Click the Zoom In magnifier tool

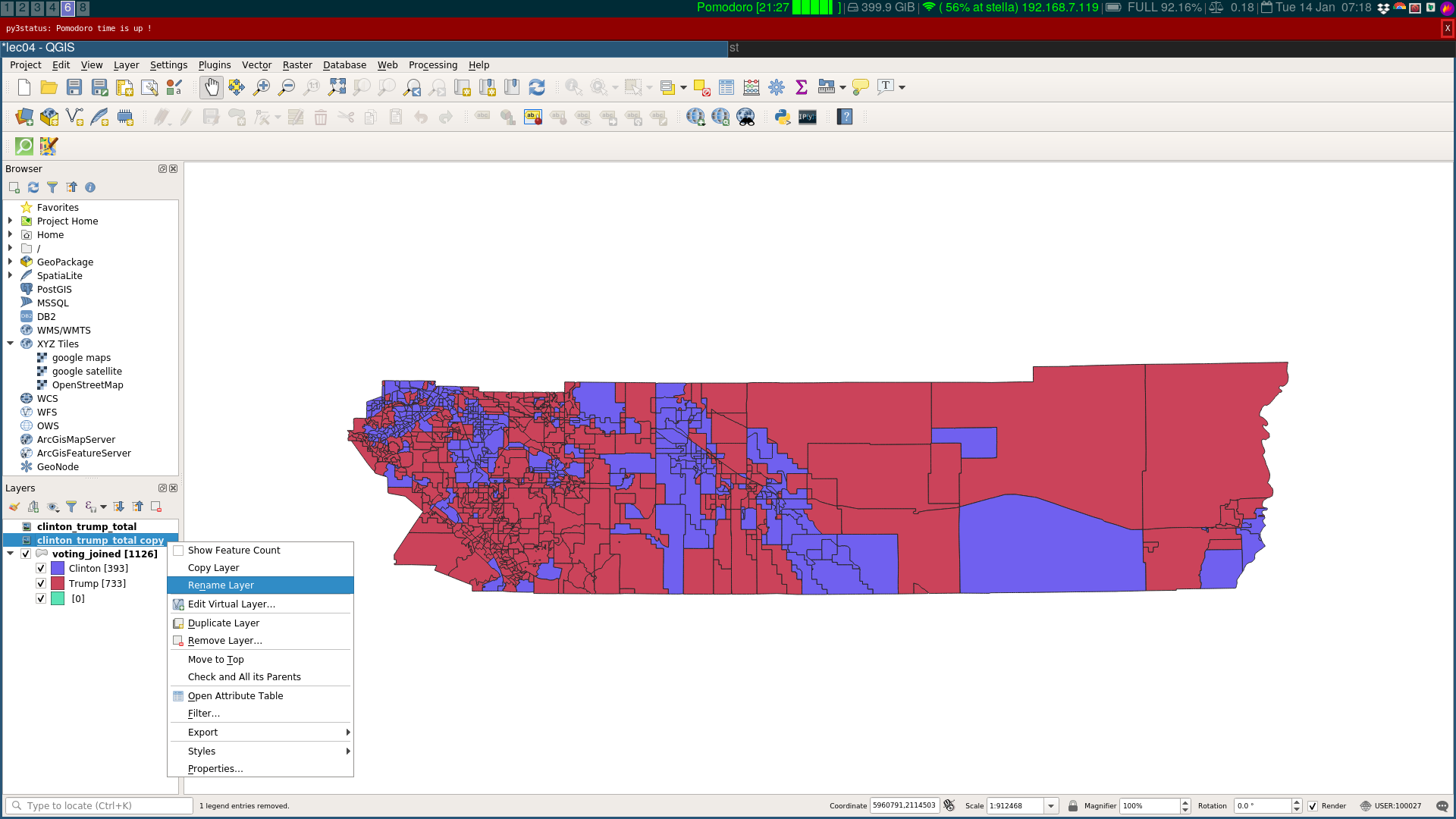point(262,87)
